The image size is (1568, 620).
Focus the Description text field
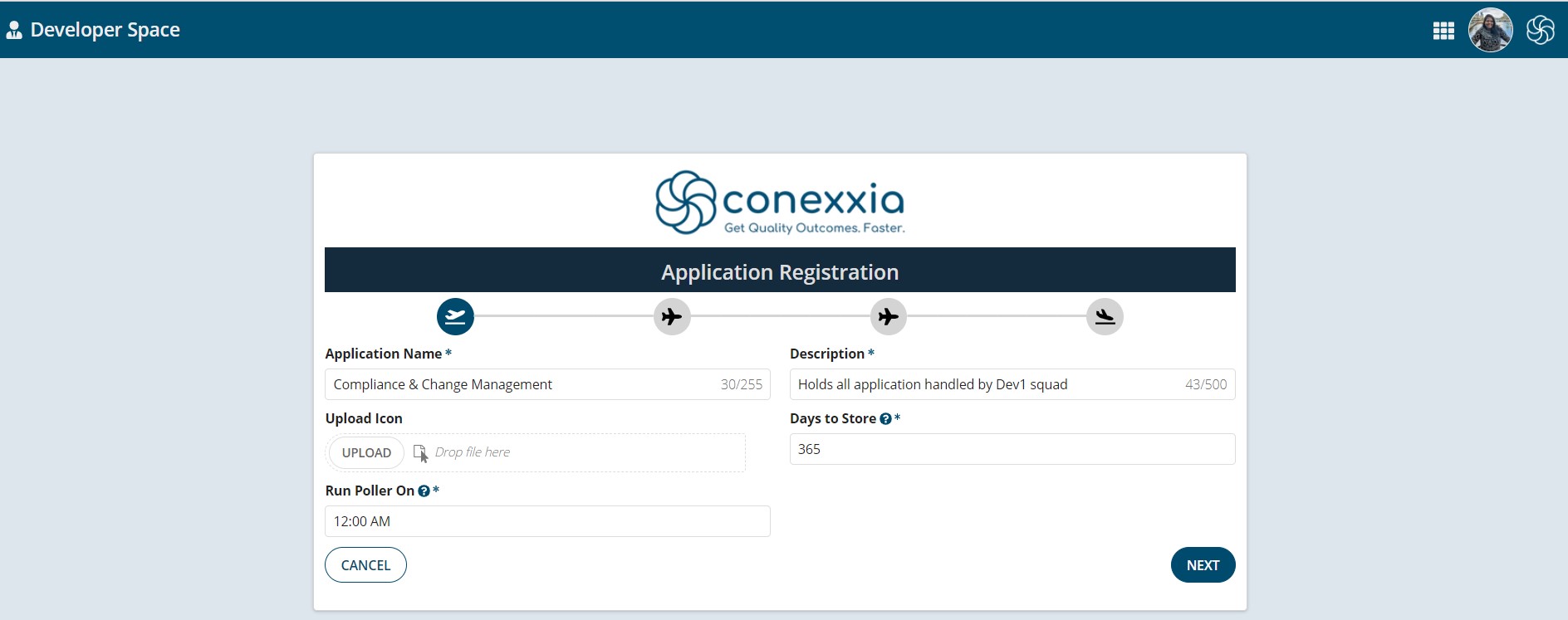[x=1012, y=384]
